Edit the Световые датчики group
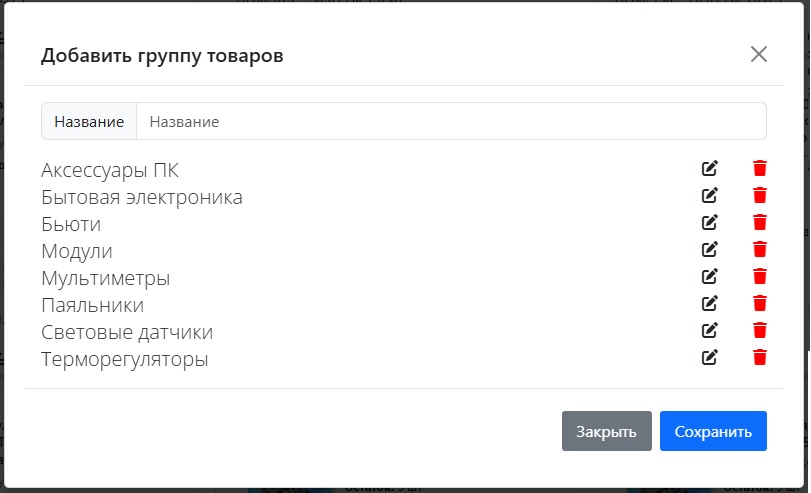The width and height of the screenshot is (811, 493). pyautogui.click(x=710, y=330)
